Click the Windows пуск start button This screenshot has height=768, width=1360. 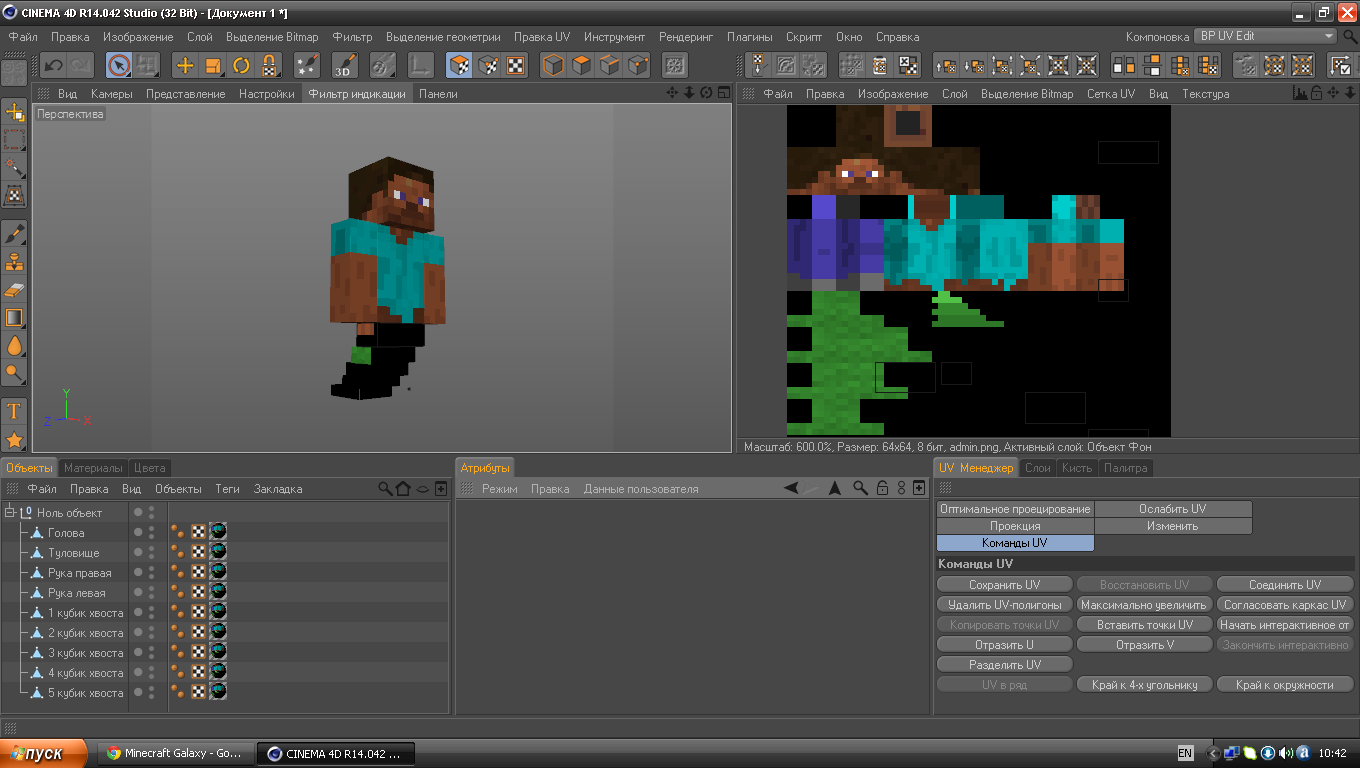pyautogui.click(x=45, y=753)
